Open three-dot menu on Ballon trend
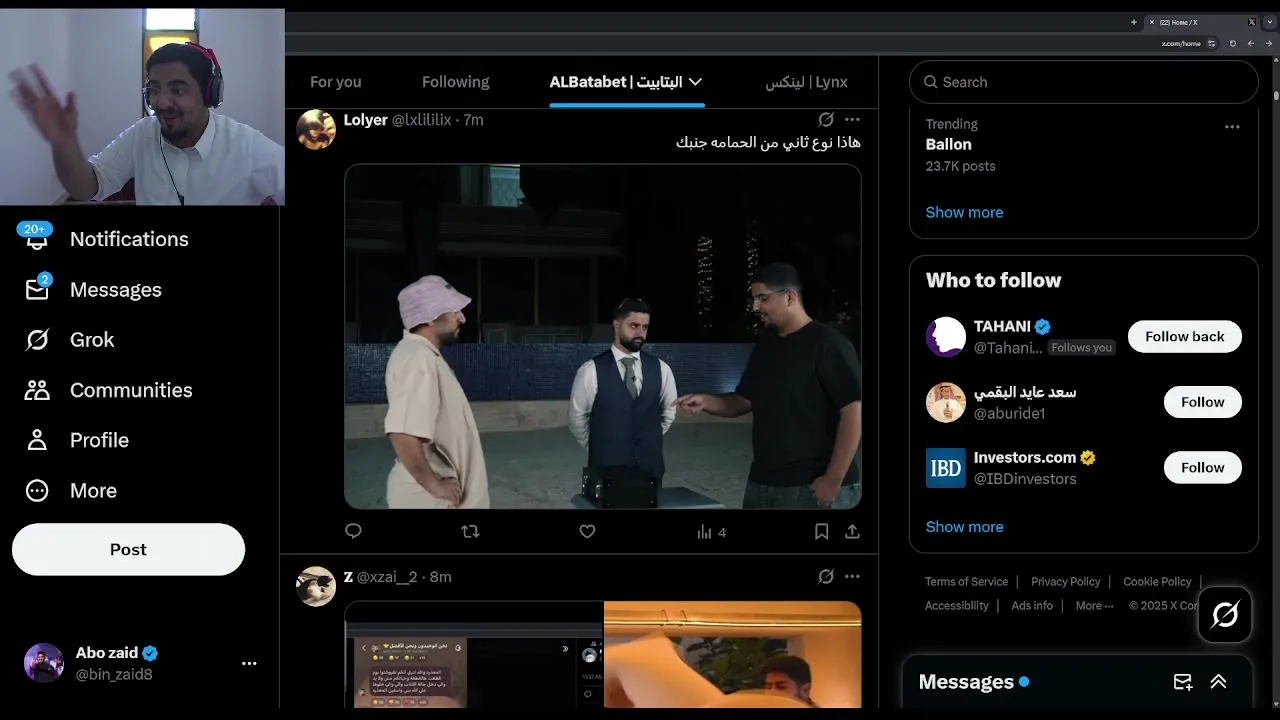 click(x=1232, y=126)
